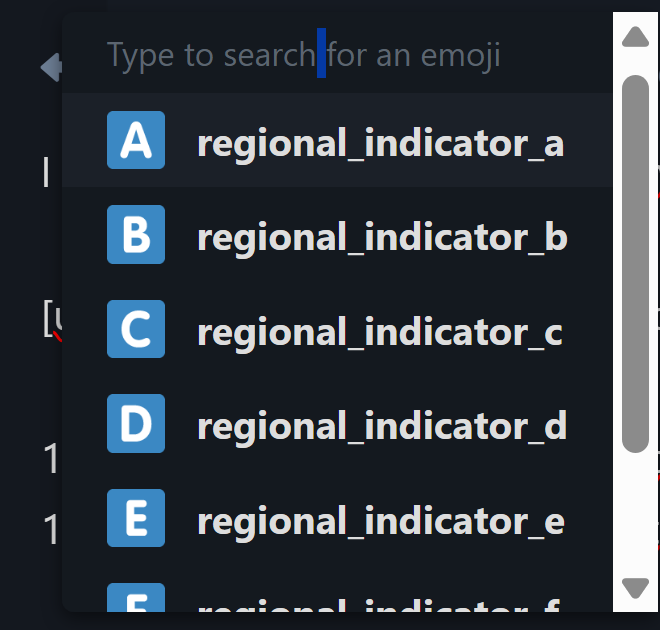
Task: Select the blue A emoji icon
Action: coord(135,141)
